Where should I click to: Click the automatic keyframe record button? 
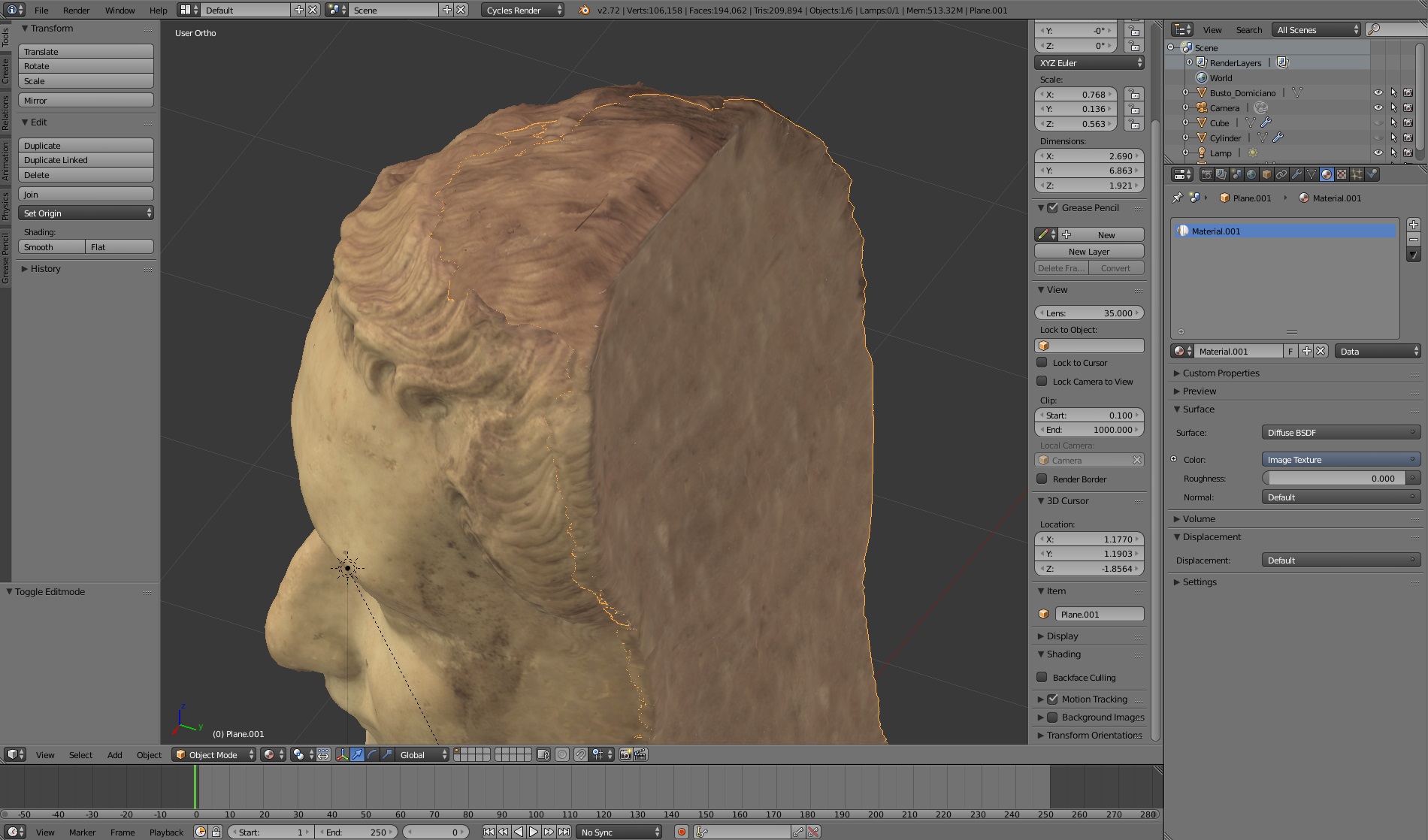[681, 832]
